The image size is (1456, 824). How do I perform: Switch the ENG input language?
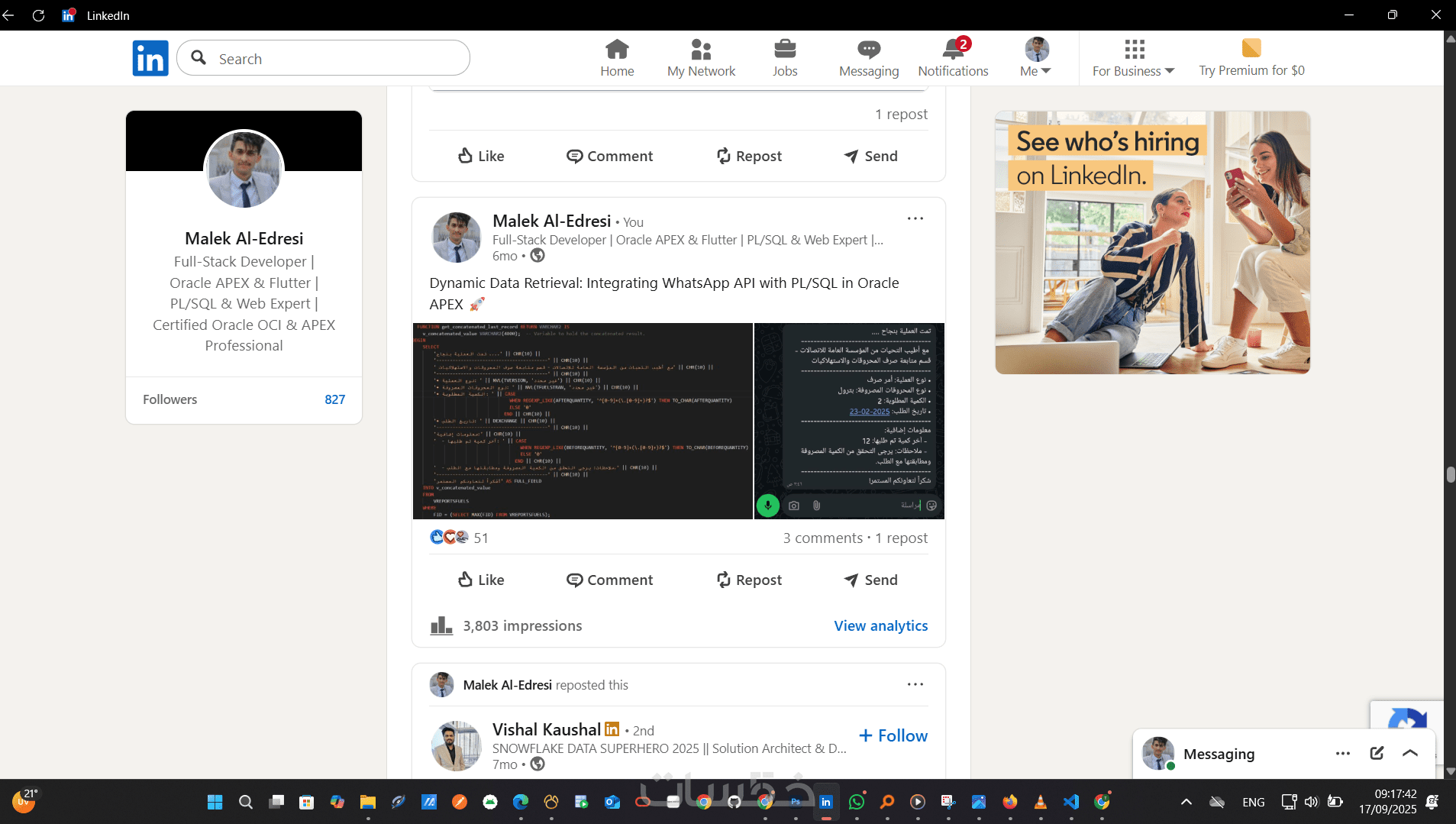1253,802
